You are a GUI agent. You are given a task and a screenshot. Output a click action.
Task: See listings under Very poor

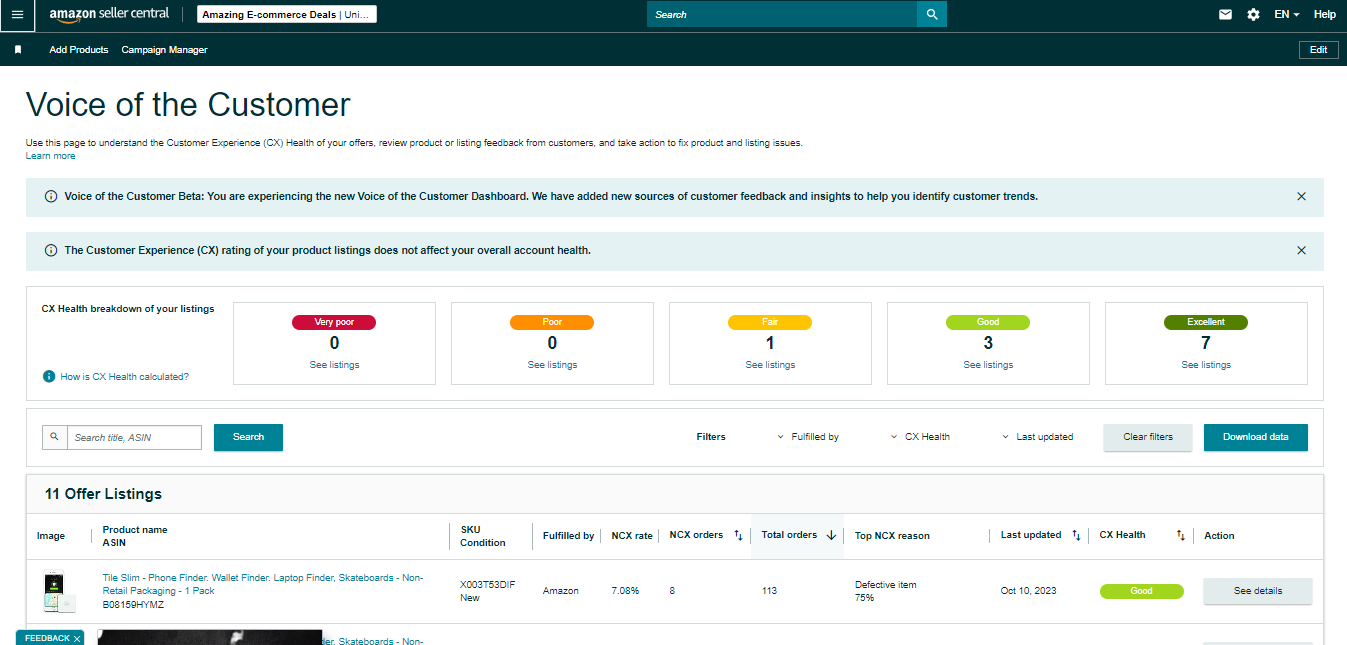click(334, 365)
